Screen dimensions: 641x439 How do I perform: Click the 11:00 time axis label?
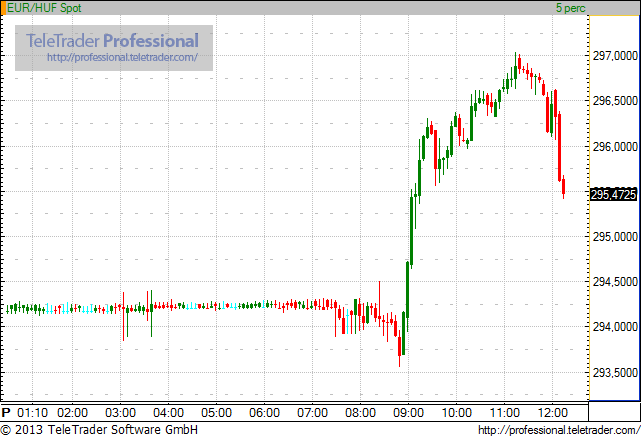[504, 413]
